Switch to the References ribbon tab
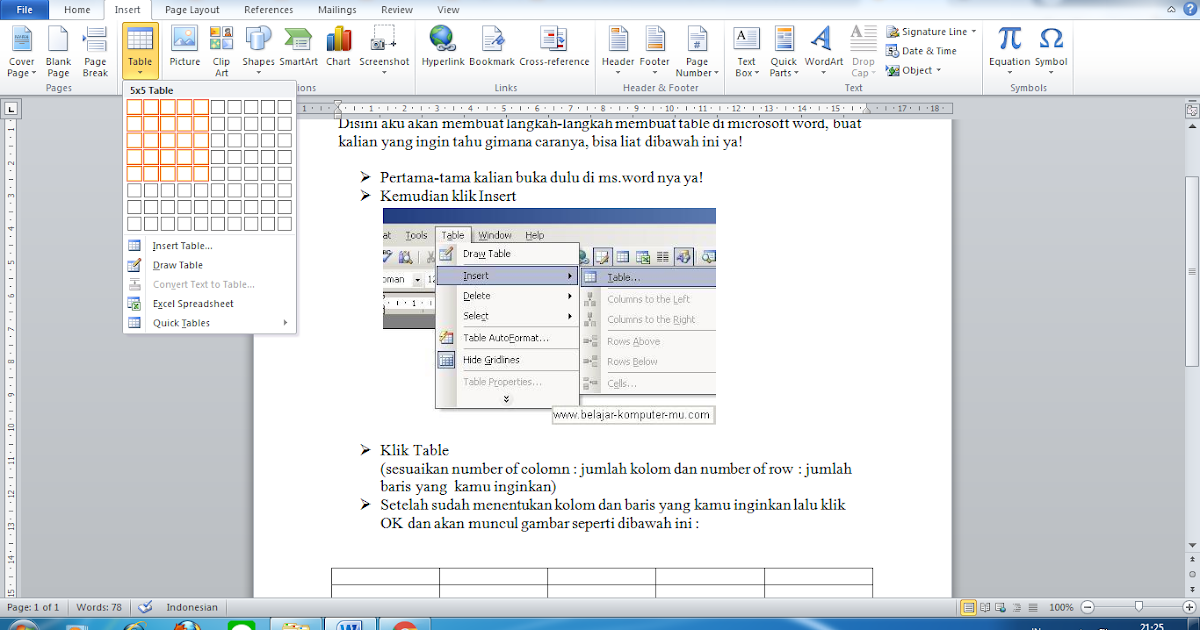This screenshot has height=630, width=1200. (x=268, y=9)
